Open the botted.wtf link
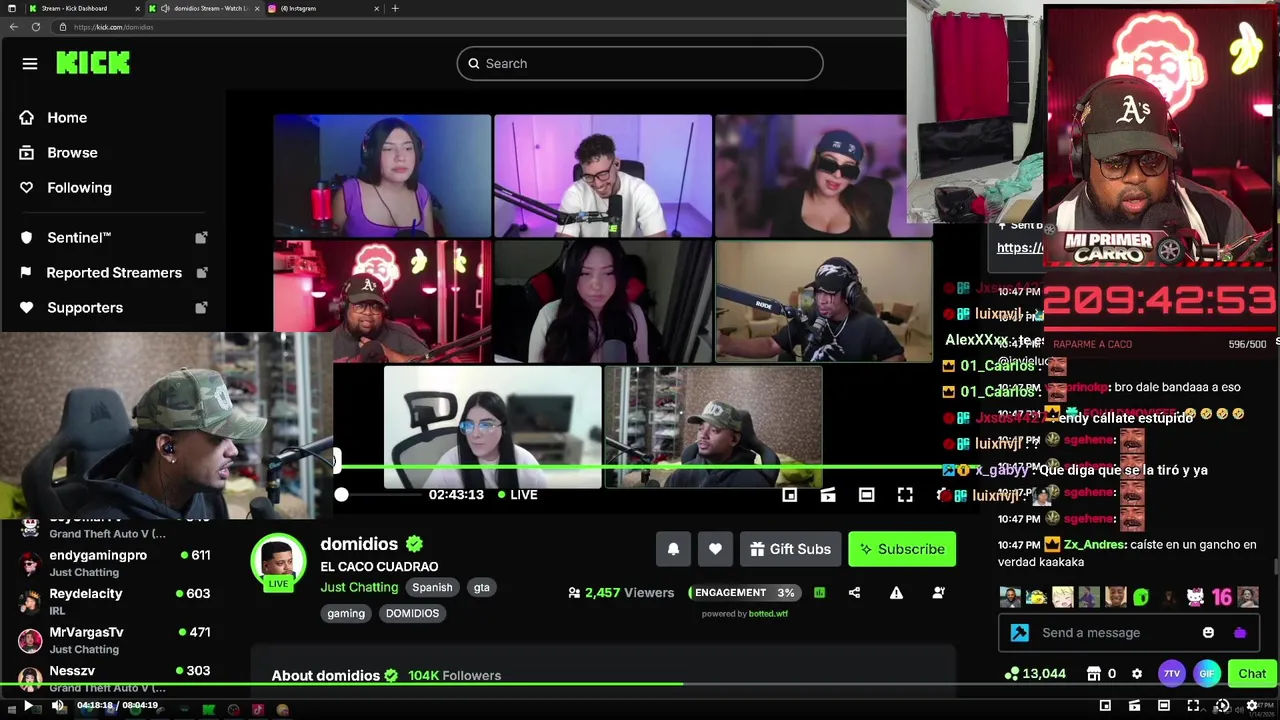Screen dimensions: 1280x720 click(768, 614)
